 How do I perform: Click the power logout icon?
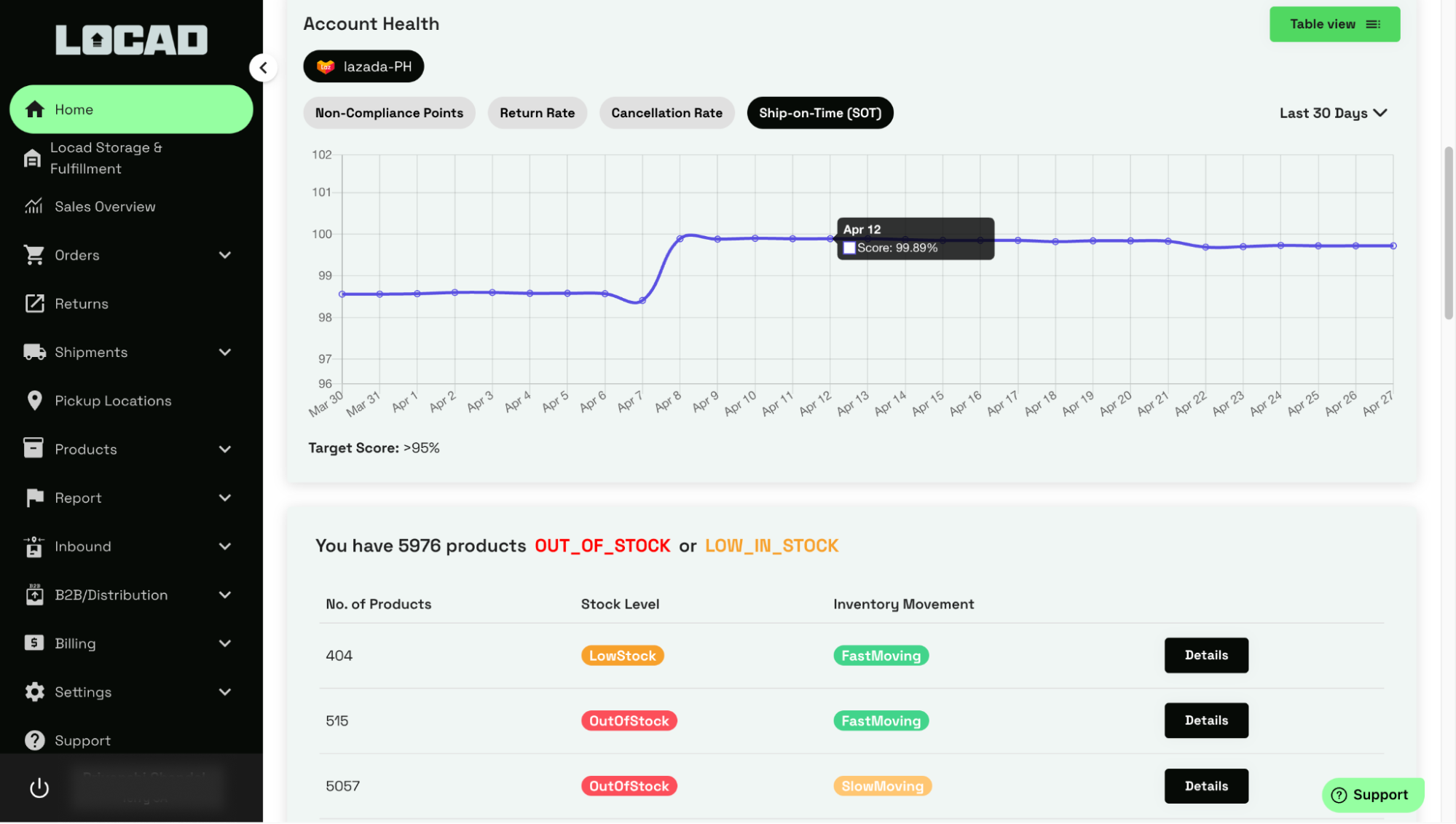(x=39, y=788)
